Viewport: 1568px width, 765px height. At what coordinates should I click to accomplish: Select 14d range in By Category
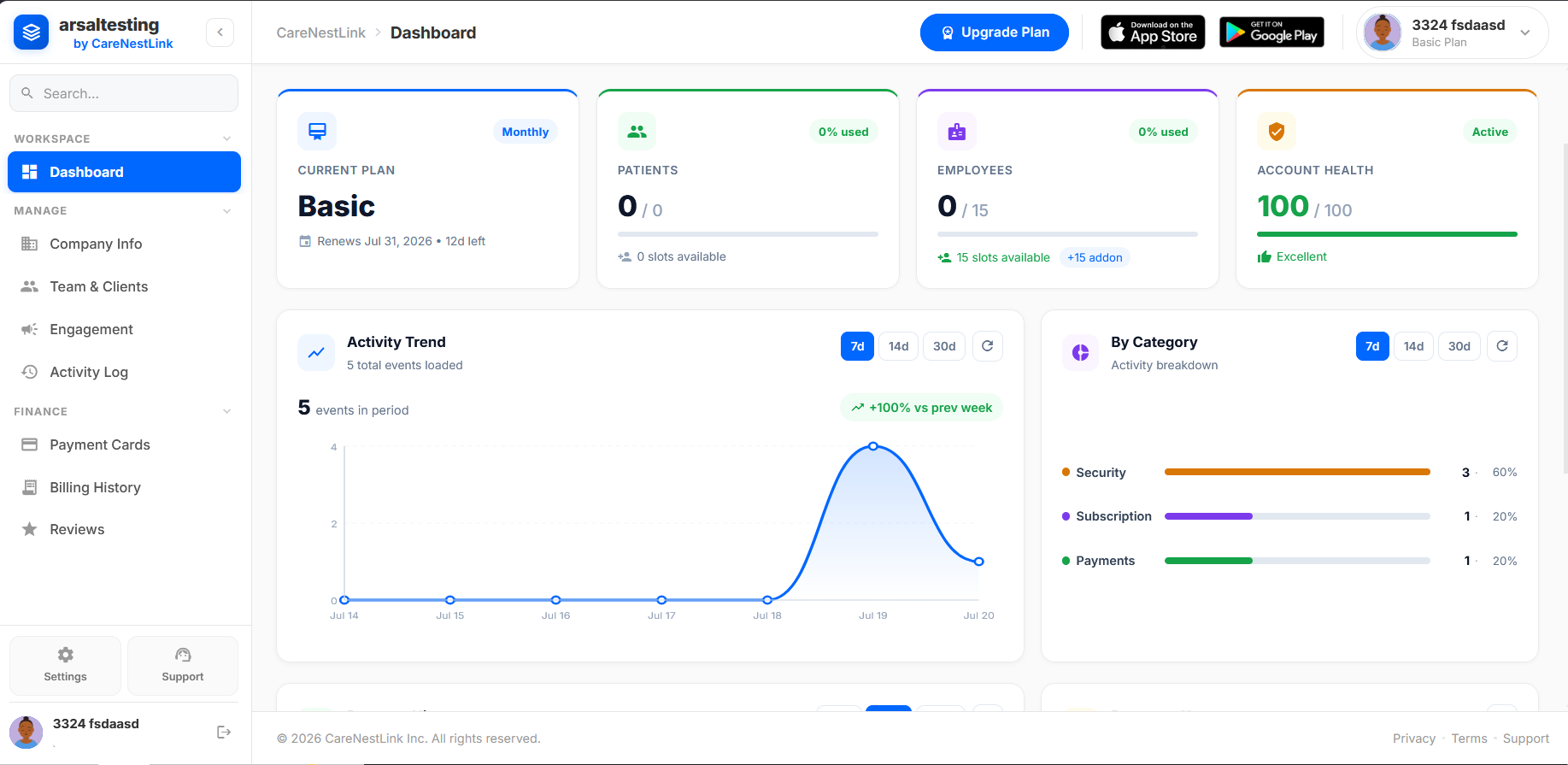coord(1413,346)
